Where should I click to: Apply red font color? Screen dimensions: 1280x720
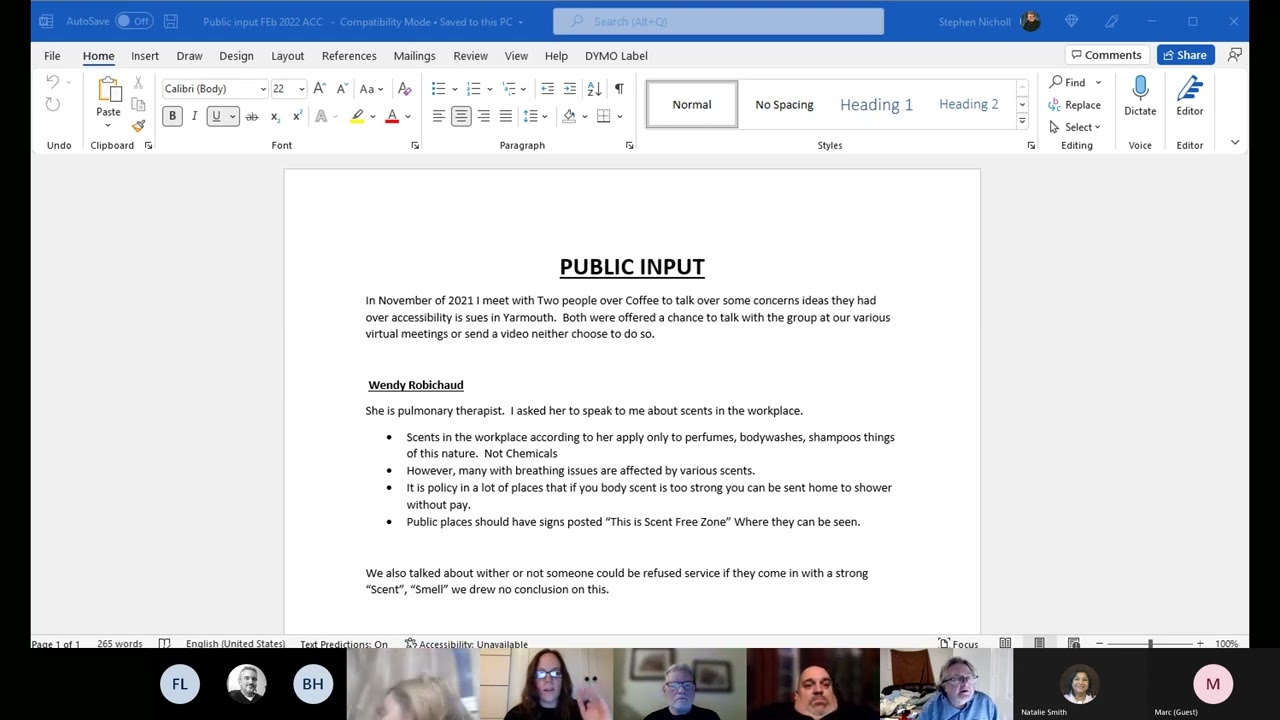(392, 117)
